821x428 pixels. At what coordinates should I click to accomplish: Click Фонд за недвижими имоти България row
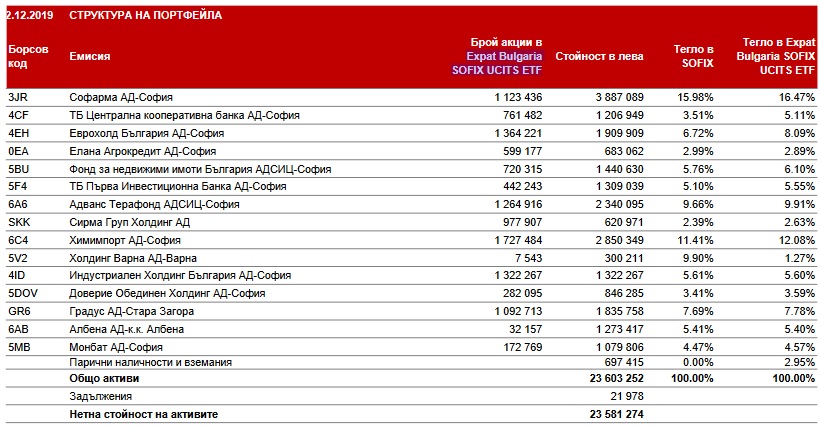tap(200, 169)
